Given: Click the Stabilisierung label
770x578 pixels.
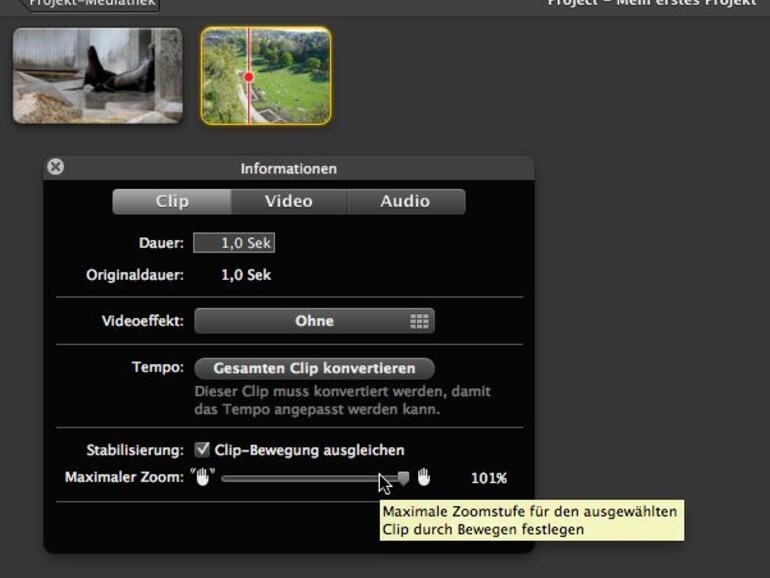Looking at the screenshot, I should click(135, 450).
